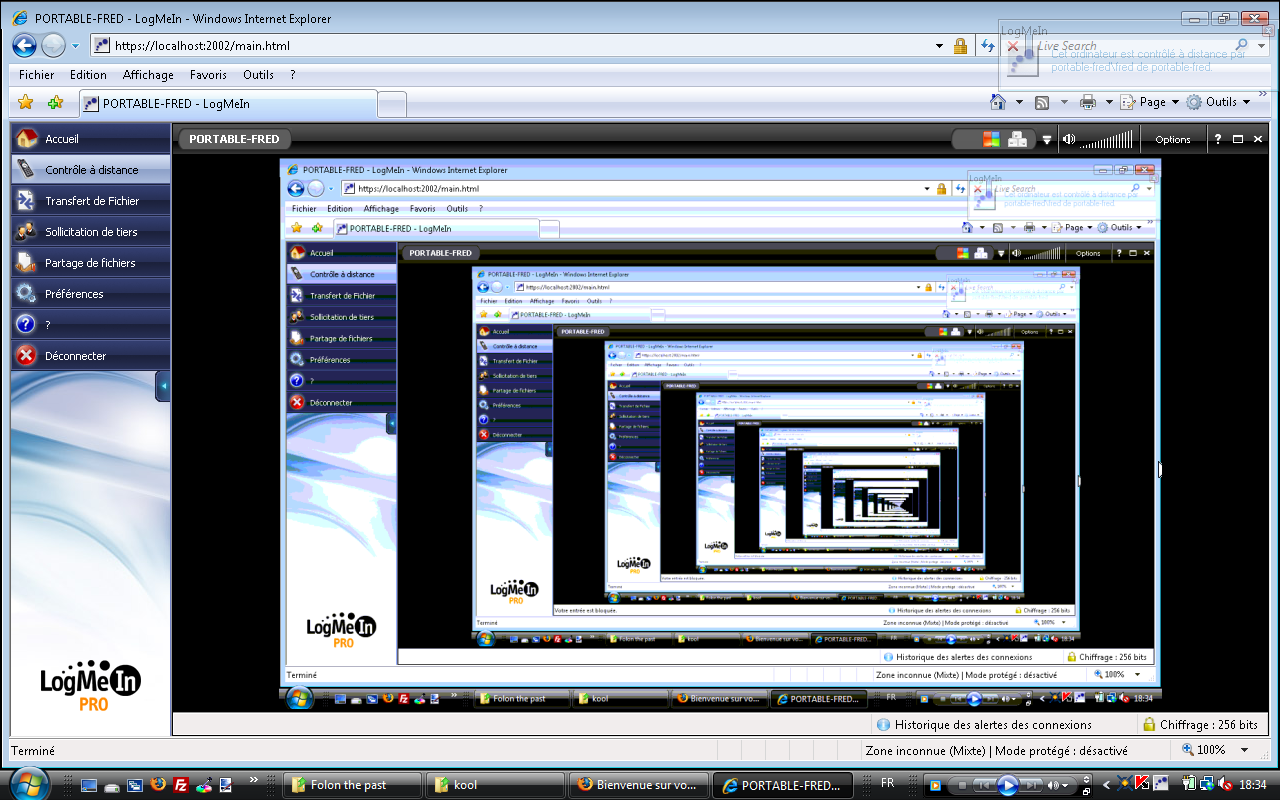
Task: Open the Edition menu
Action: 88,75
